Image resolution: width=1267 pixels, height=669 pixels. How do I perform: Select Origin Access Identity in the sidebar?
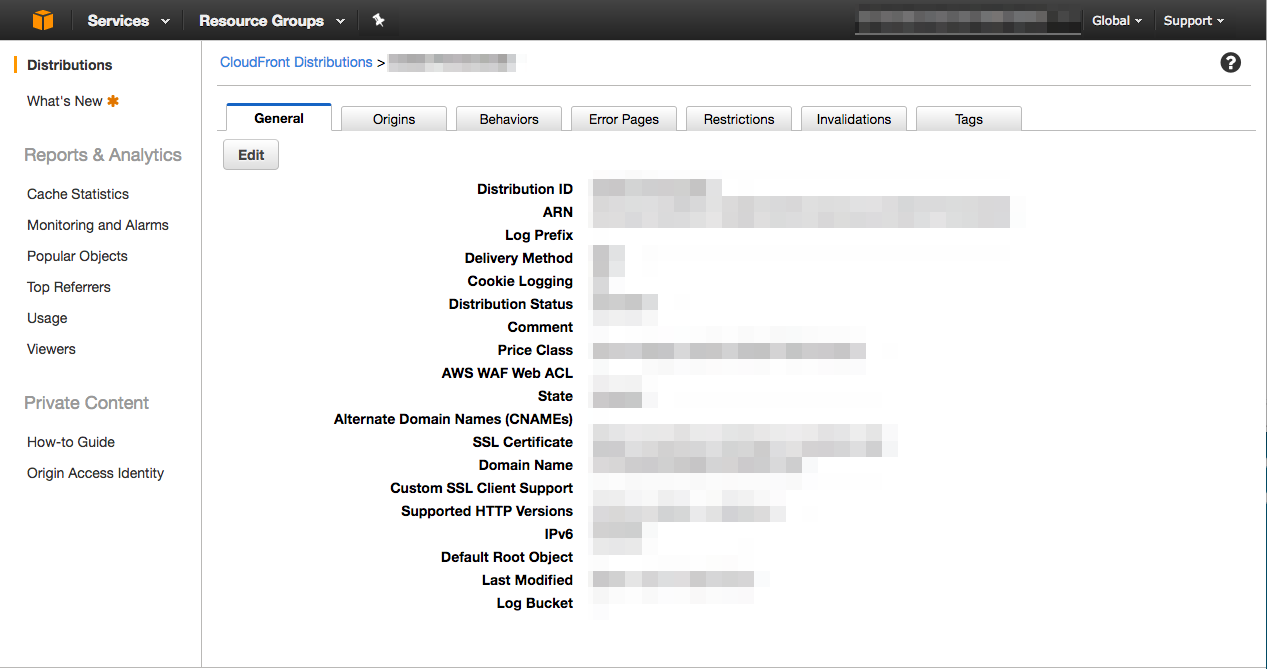(96, 473)
